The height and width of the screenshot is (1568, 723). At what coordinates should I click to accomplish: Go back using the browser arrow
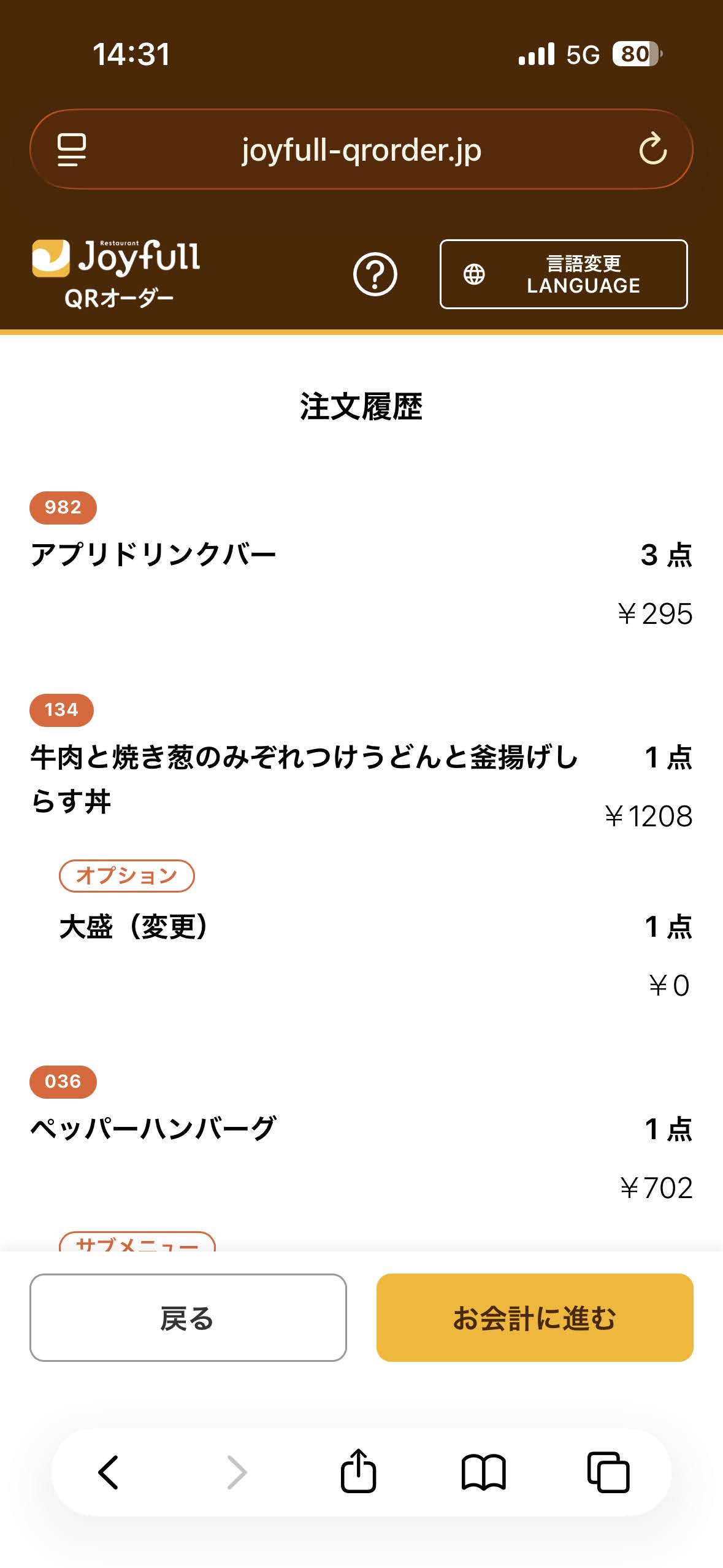(x=109, y=1472)
